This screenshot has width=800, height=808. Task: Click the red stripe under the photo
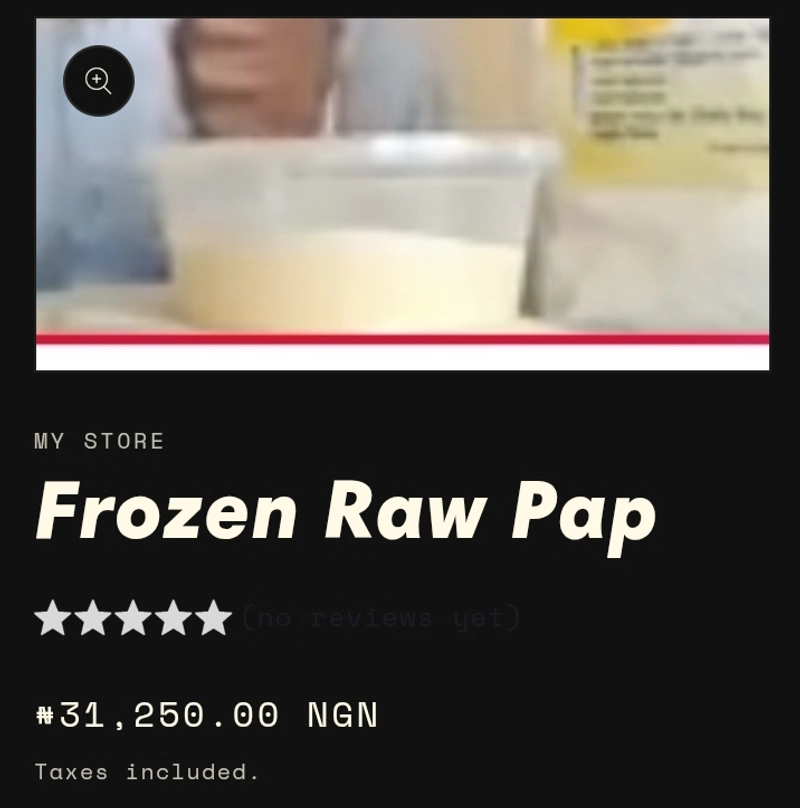coord(403,339)
